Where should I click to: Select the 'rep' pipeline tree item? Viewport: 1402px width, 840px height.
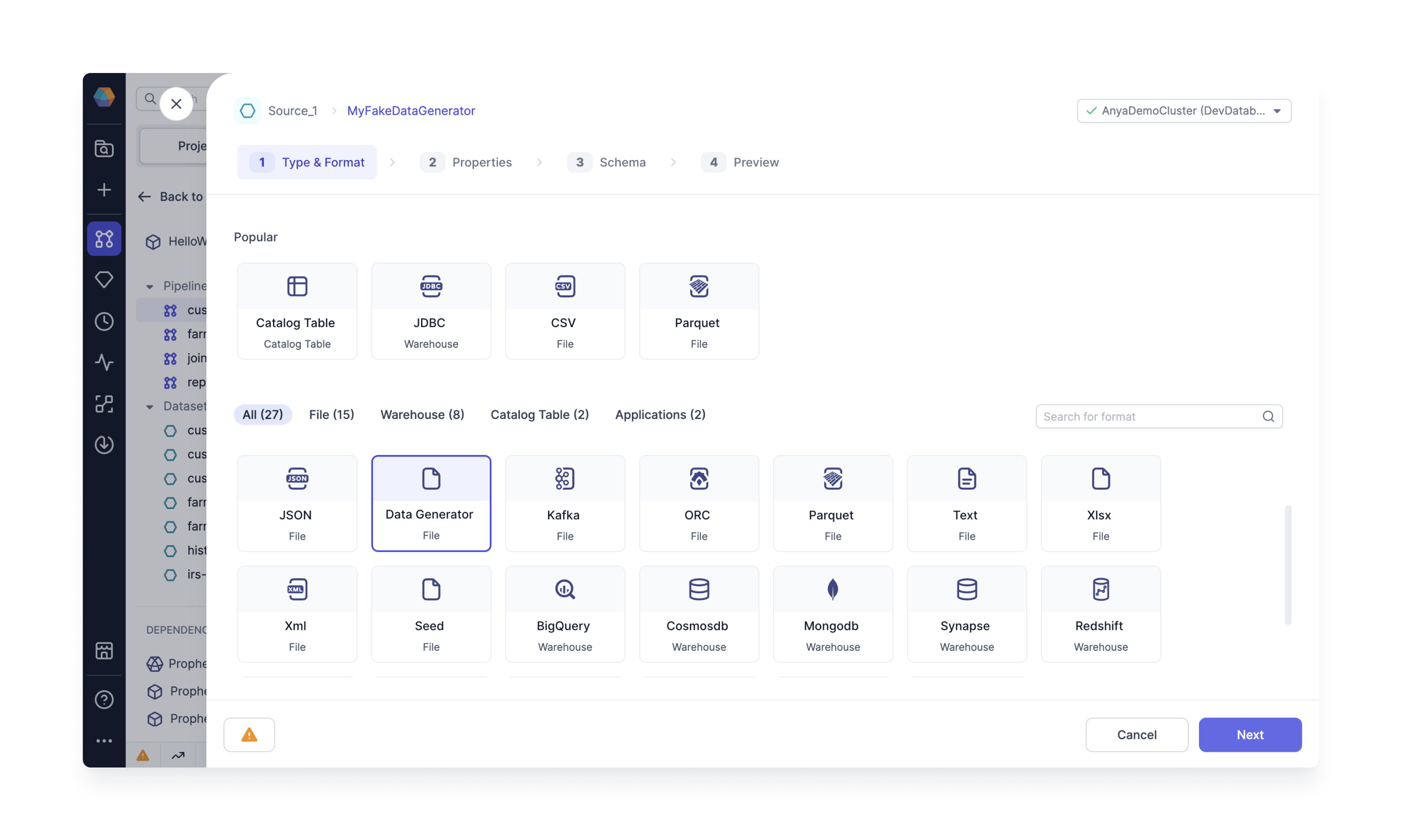point(184,383)
